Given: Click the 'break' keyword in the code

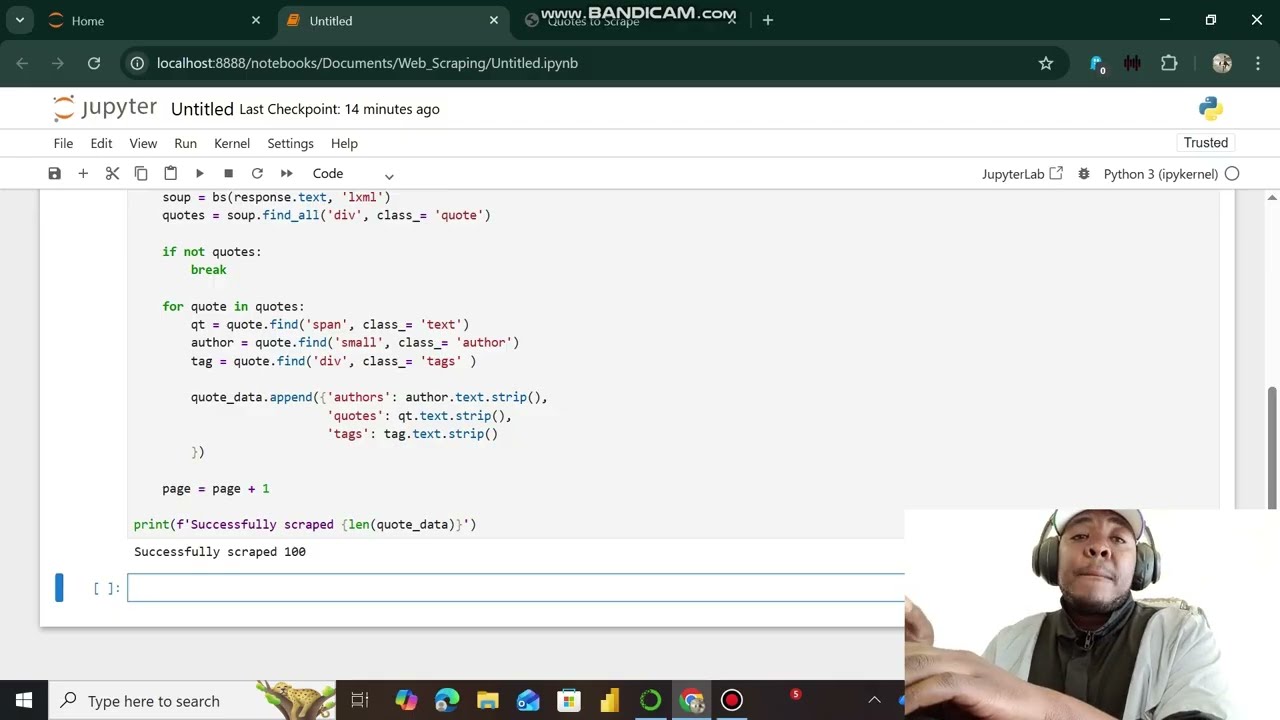Looking at the screenshot, I should click(209, 270).
